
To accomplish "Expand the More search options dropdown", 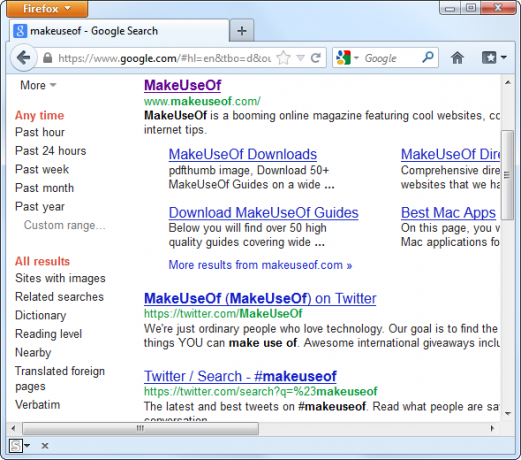I will point(38,85).
